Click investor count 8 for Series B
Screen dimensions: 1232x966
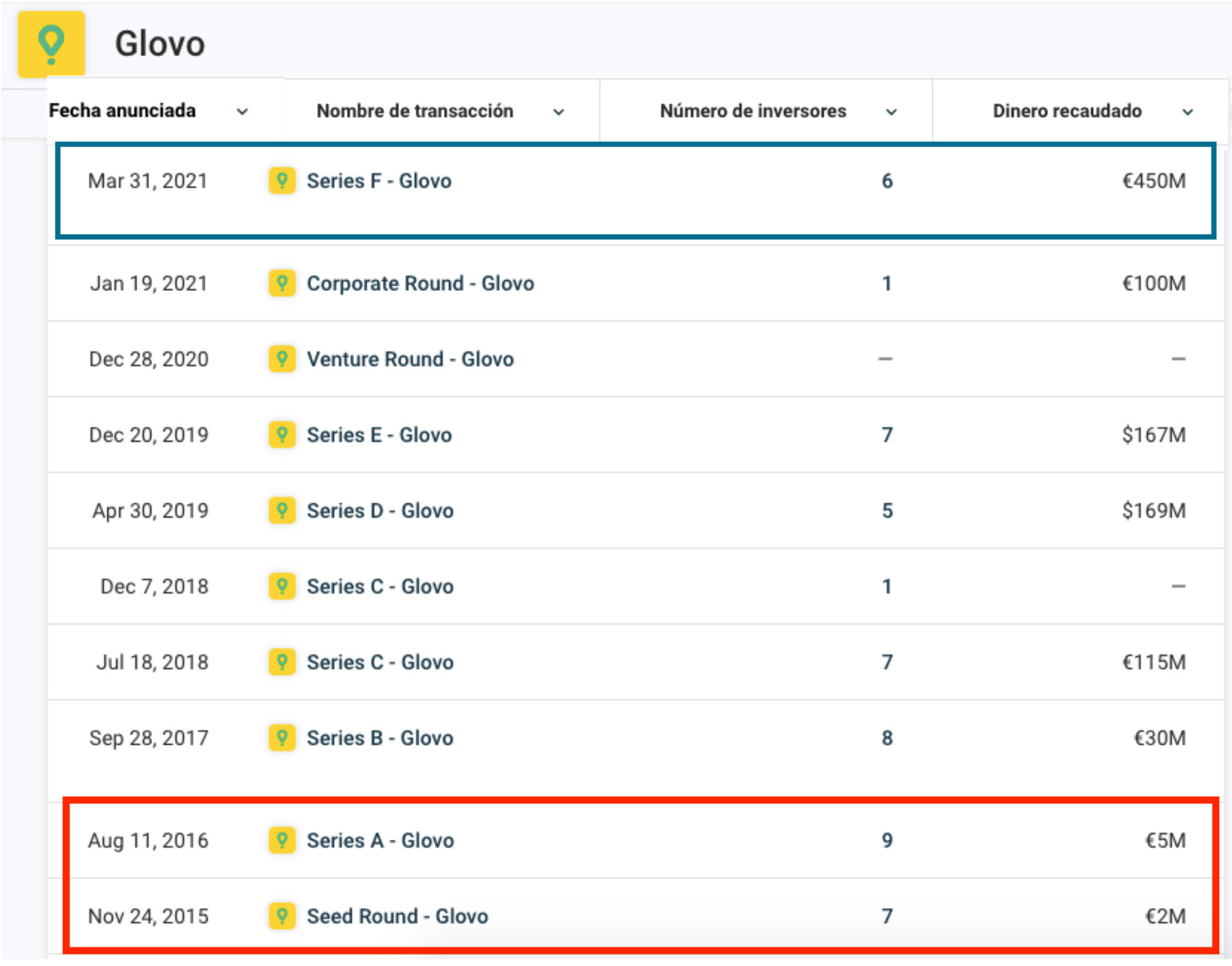pyautogui.click(x=887, y=738)
